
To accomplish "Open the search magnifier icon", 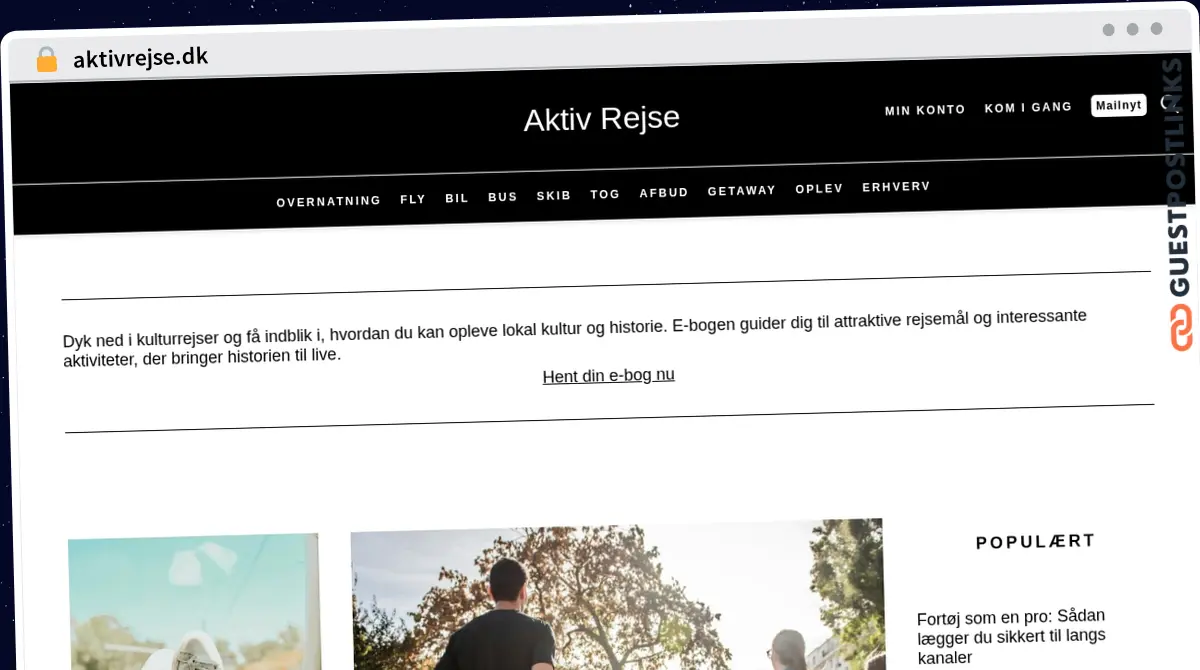I will [1167, 102].
